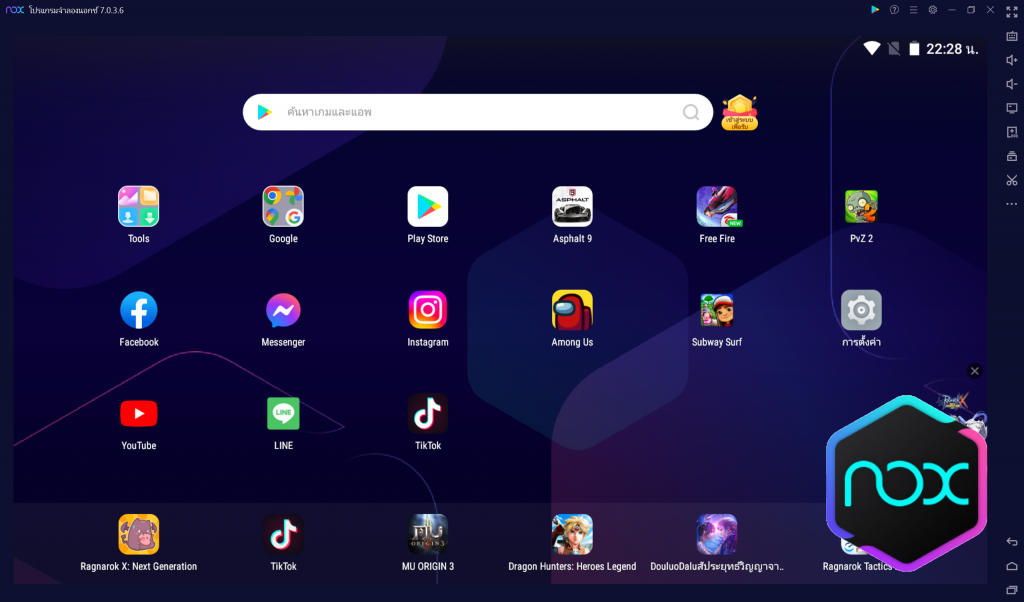Toggle fullscreen with the sidebar monitor icon
The width and height of the screenshot is (1024, 602).
click(1012, 109)
